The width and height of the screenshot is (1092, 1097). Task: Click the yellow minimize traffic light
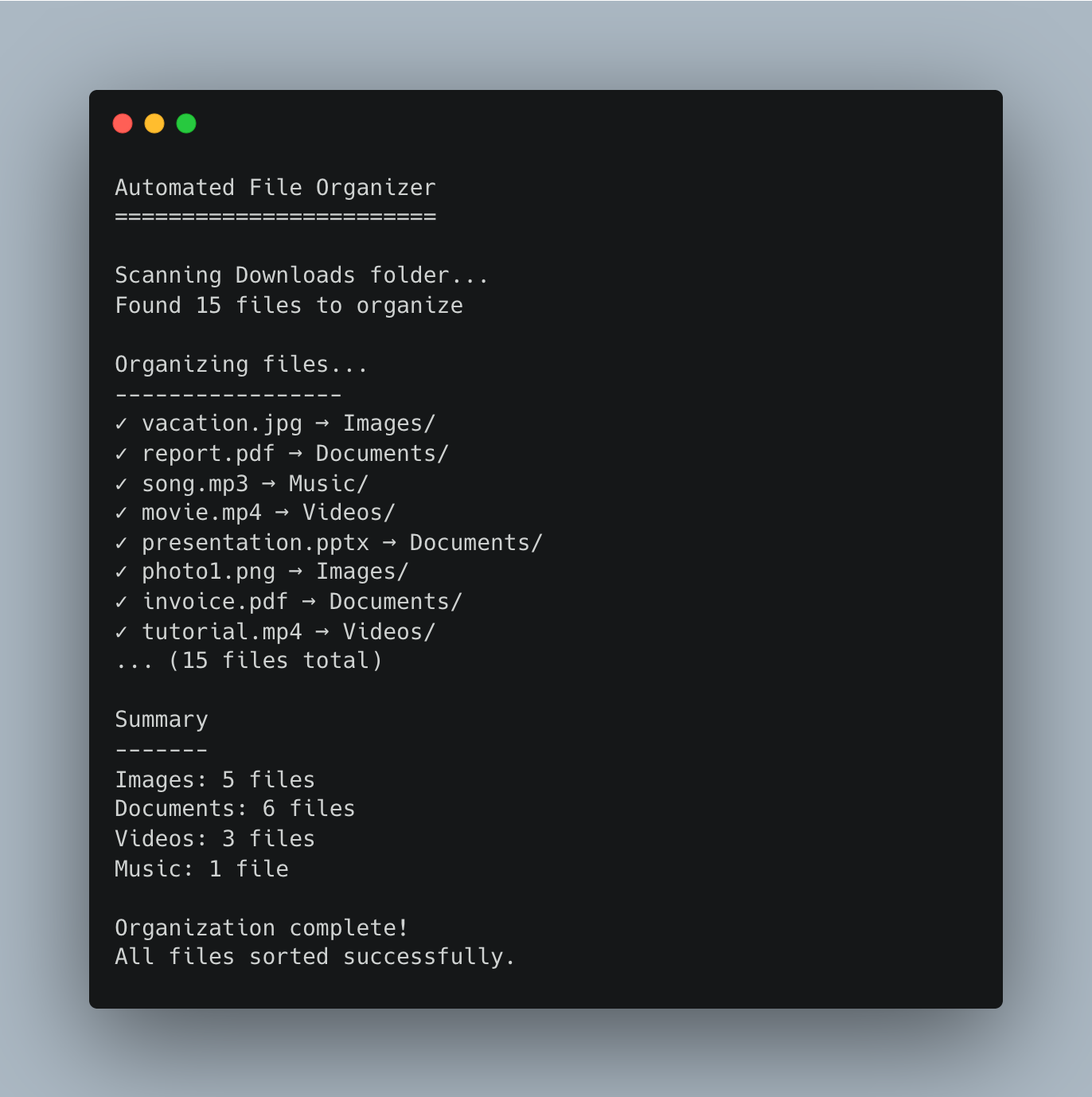[x=154, y=123]
